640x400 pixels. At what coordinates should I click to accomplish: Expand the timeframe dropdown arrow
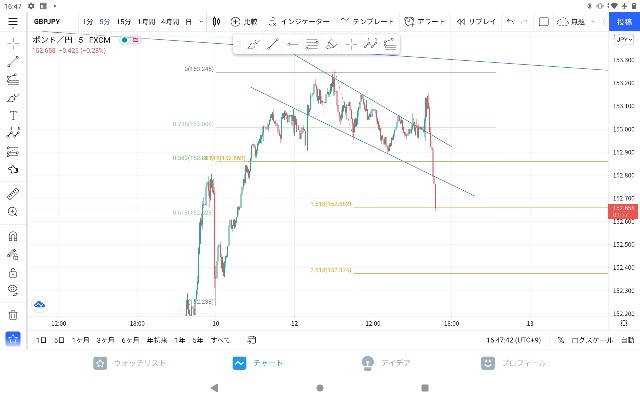click(x=201, y=22)
